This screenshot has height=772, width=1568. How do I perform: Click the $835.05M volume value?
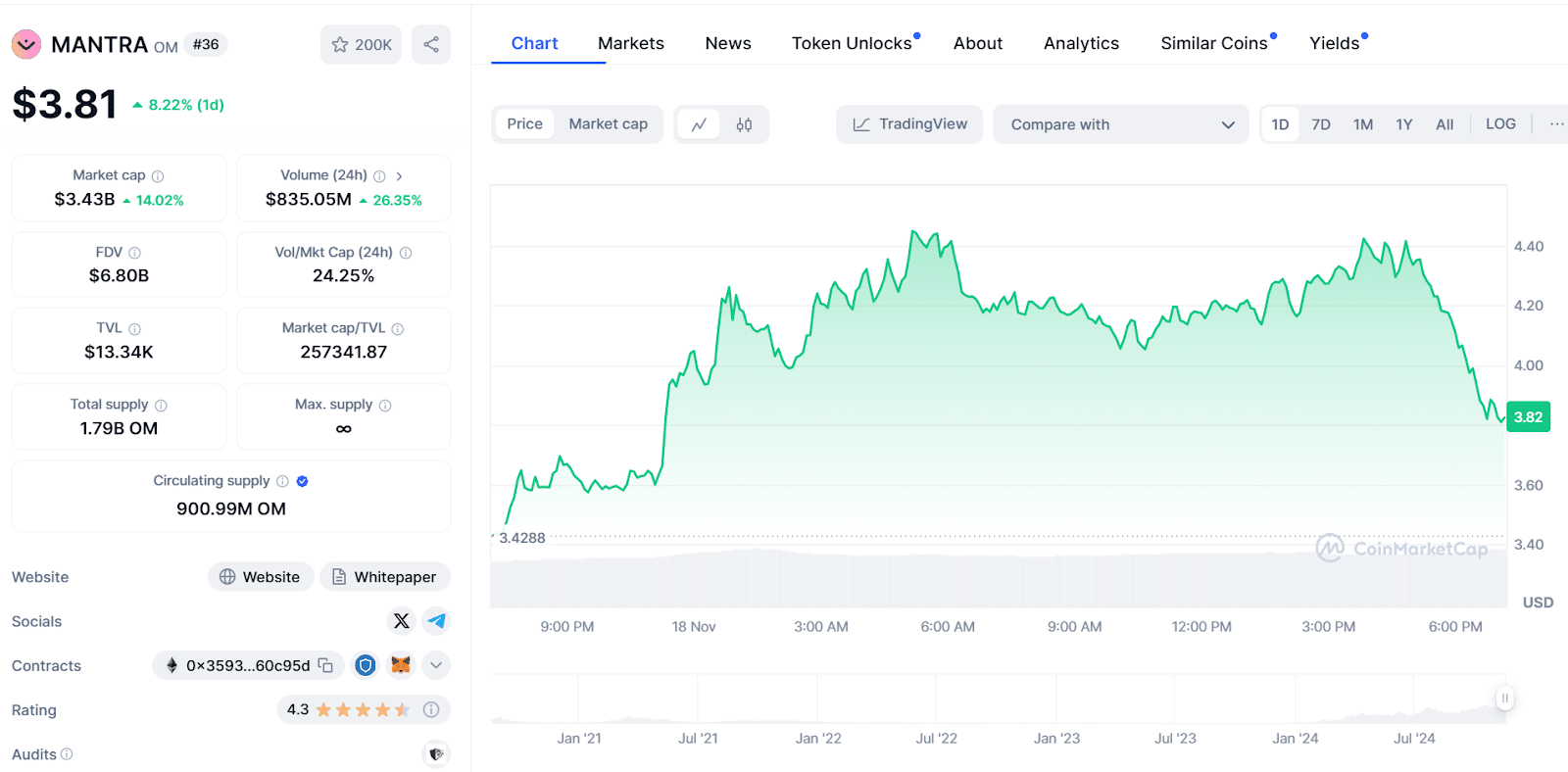(309, 200)
